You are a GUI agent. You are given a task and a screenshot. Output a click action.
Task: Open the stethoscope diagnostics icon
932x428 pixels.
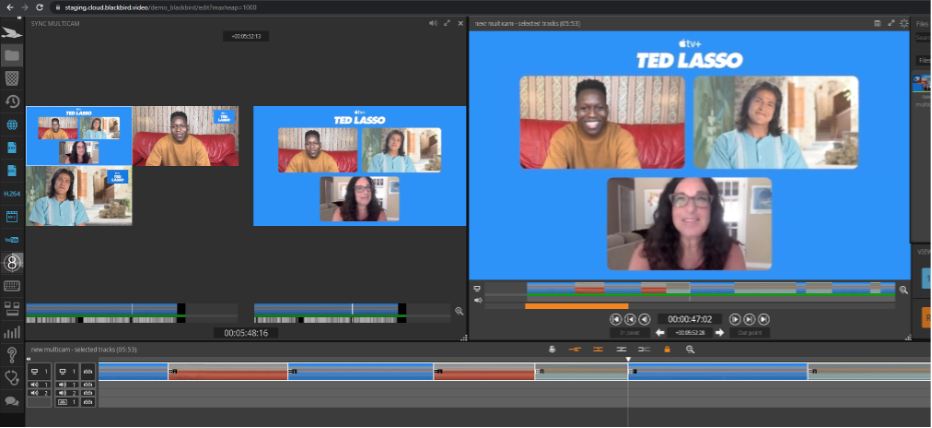[x=12, y=377]
